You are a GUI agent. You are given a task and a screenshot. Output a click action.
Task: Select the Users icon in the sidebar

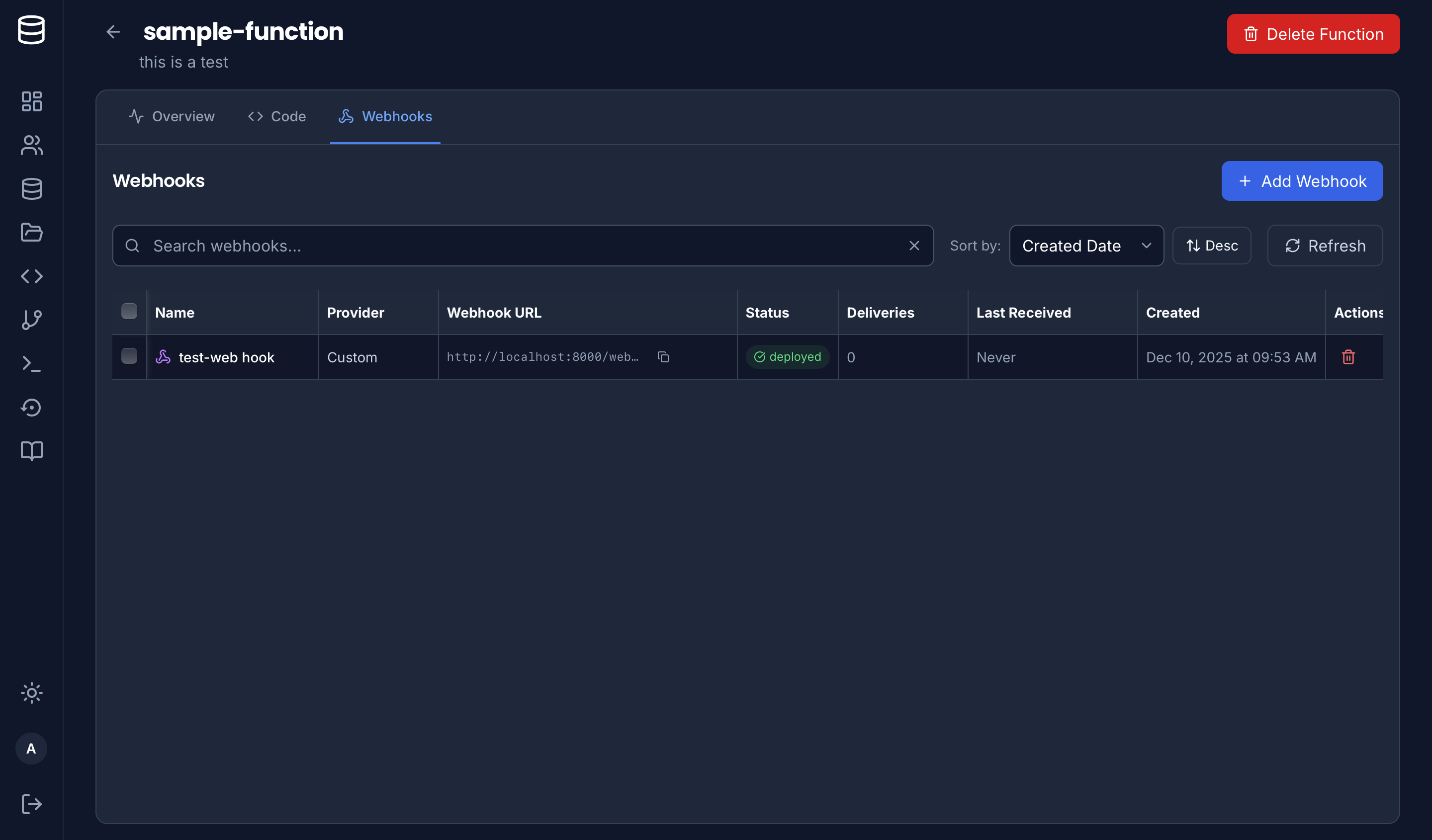pyautogui.click(x=31, y=146)
